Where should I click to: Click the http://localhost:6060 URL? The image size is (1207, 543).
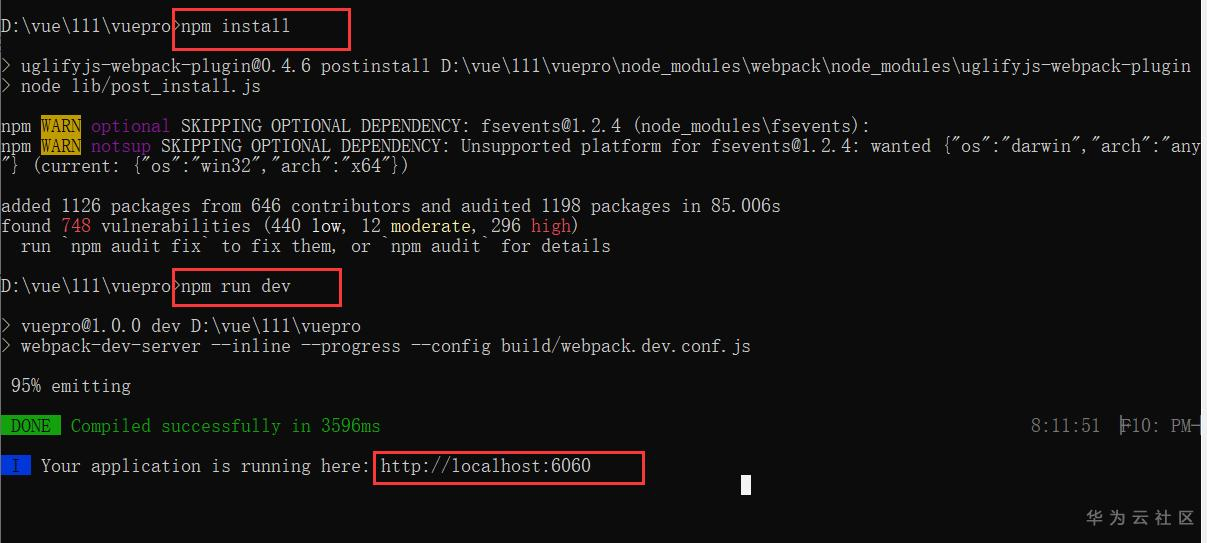click(x=486, y=466)
